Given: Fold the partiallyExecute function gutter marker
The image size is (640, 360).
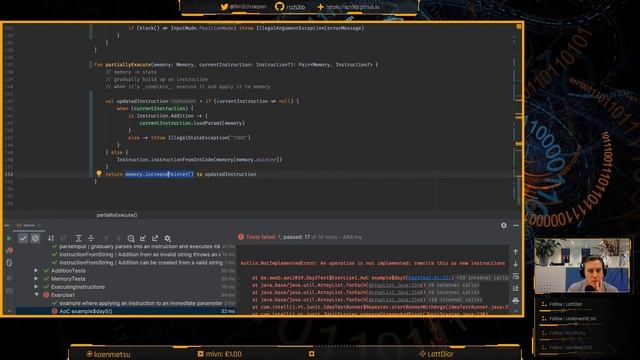Looking at the screenshot, I should (91, 64).
